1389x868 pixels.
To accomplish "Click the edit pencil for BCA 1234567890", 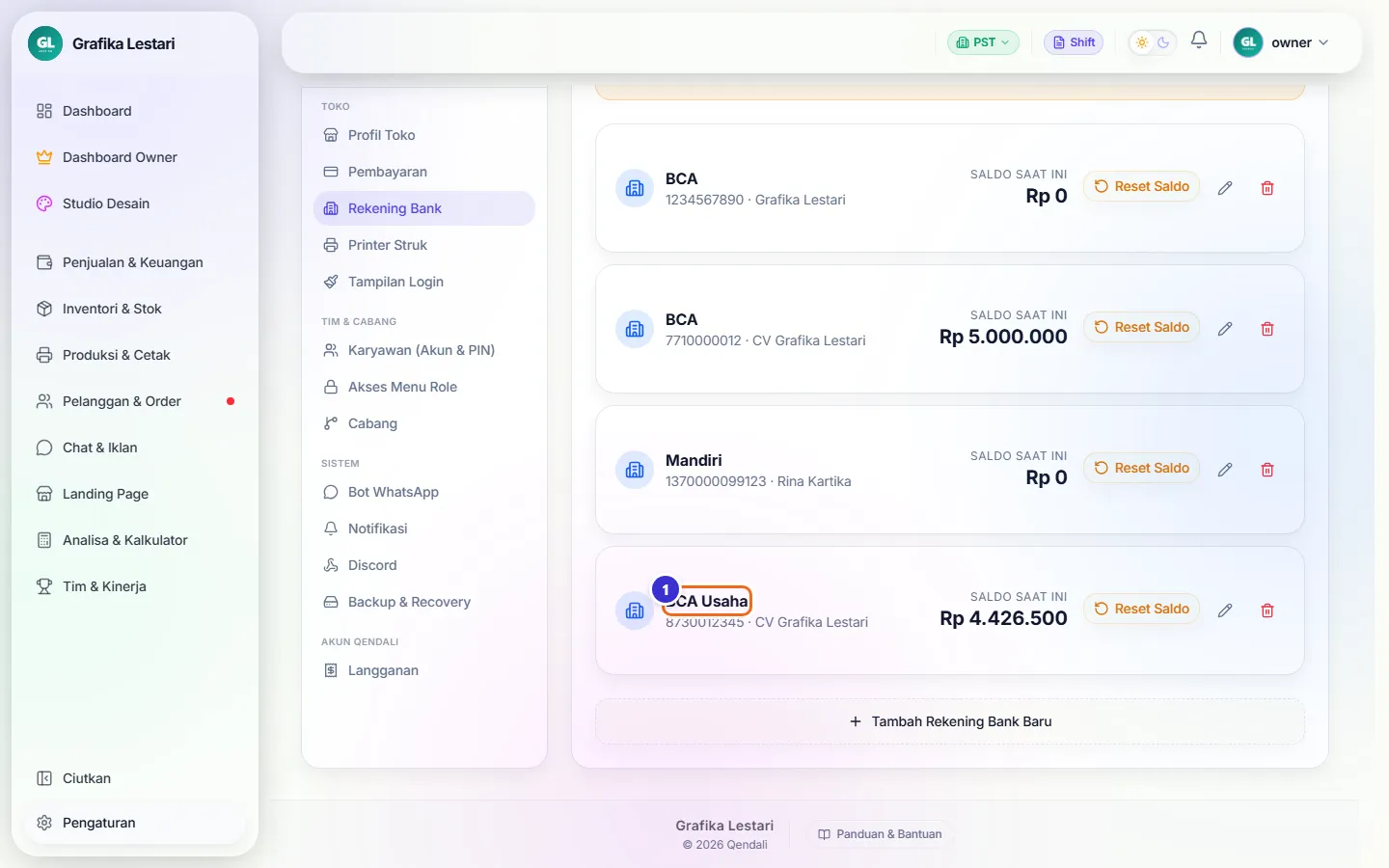I will point(1225,188).
